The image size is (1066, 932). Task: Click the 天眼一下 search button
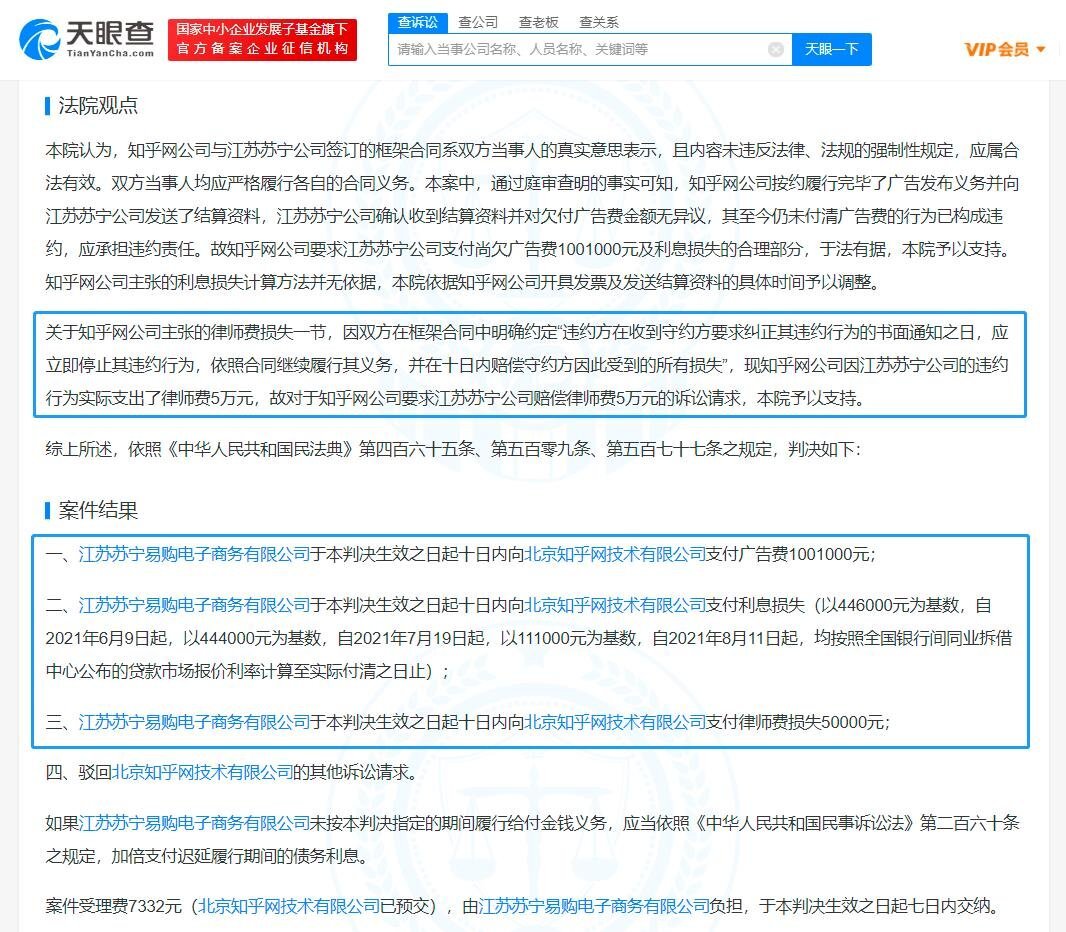pyautogui.click(x=831, y=50)
